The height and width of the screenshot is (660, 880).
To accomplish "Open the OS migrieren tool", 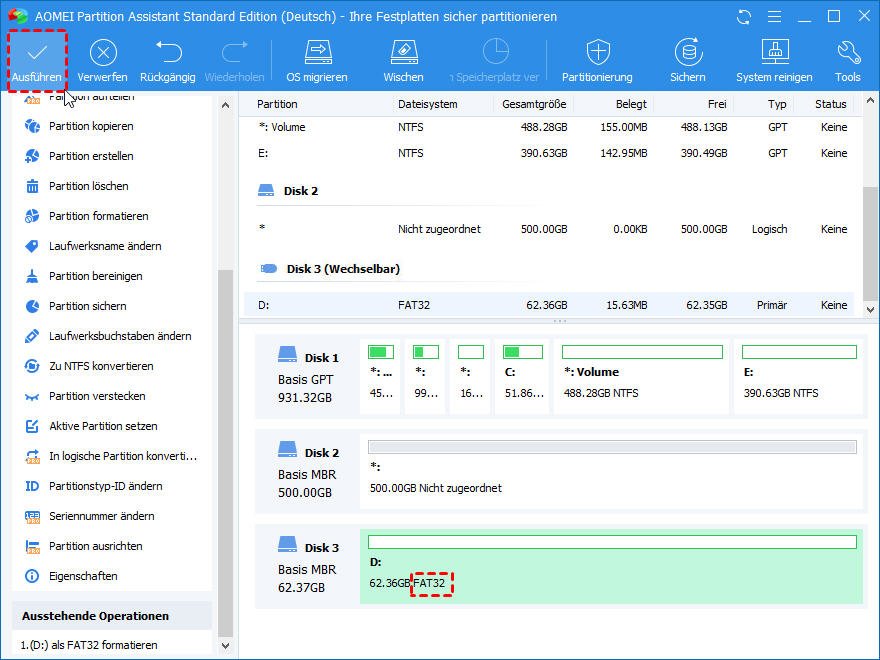I will pos(317,59).
